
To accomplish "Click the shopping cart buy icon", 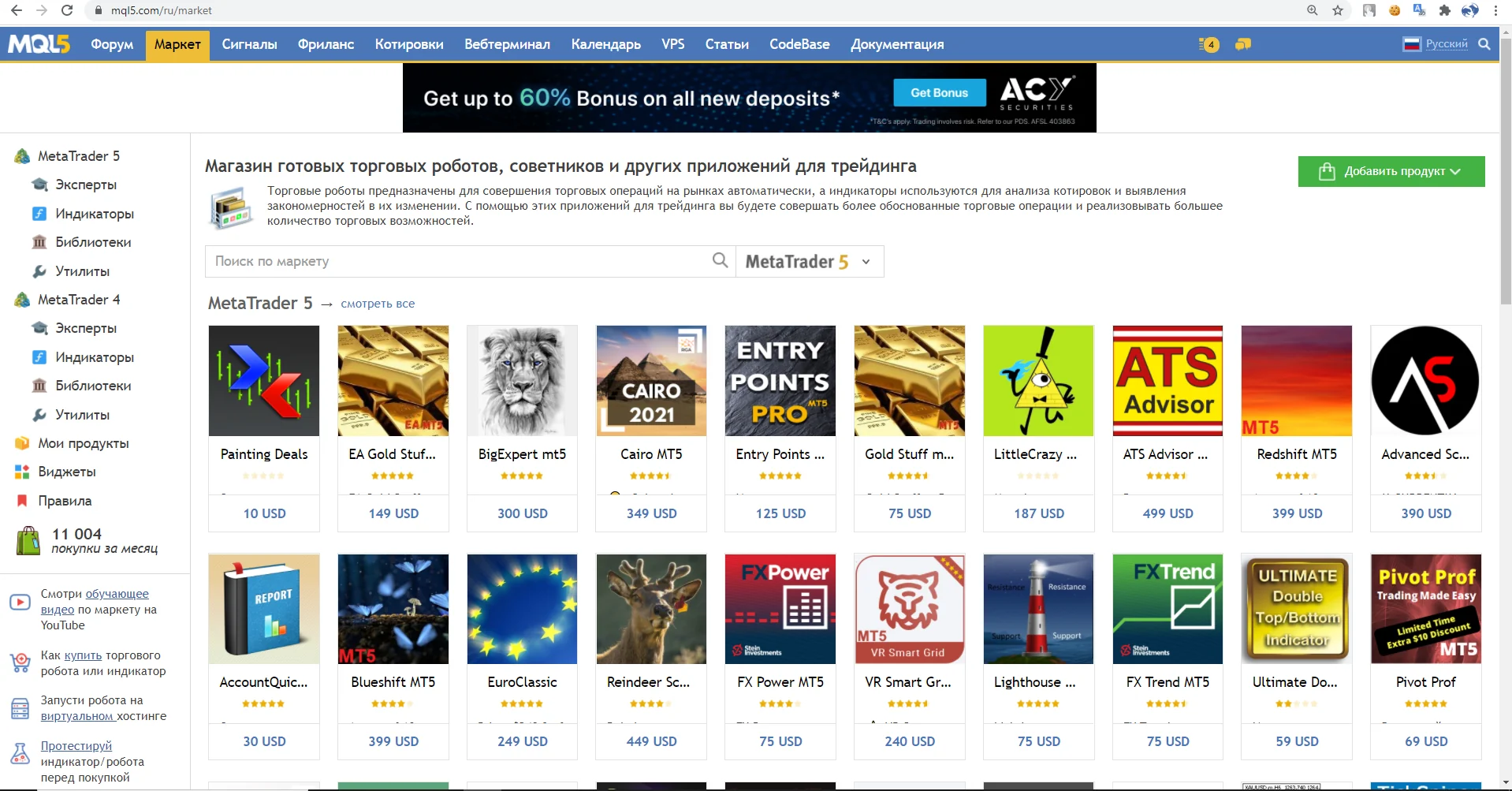I will pyautogui.click(x=20, y=662).
